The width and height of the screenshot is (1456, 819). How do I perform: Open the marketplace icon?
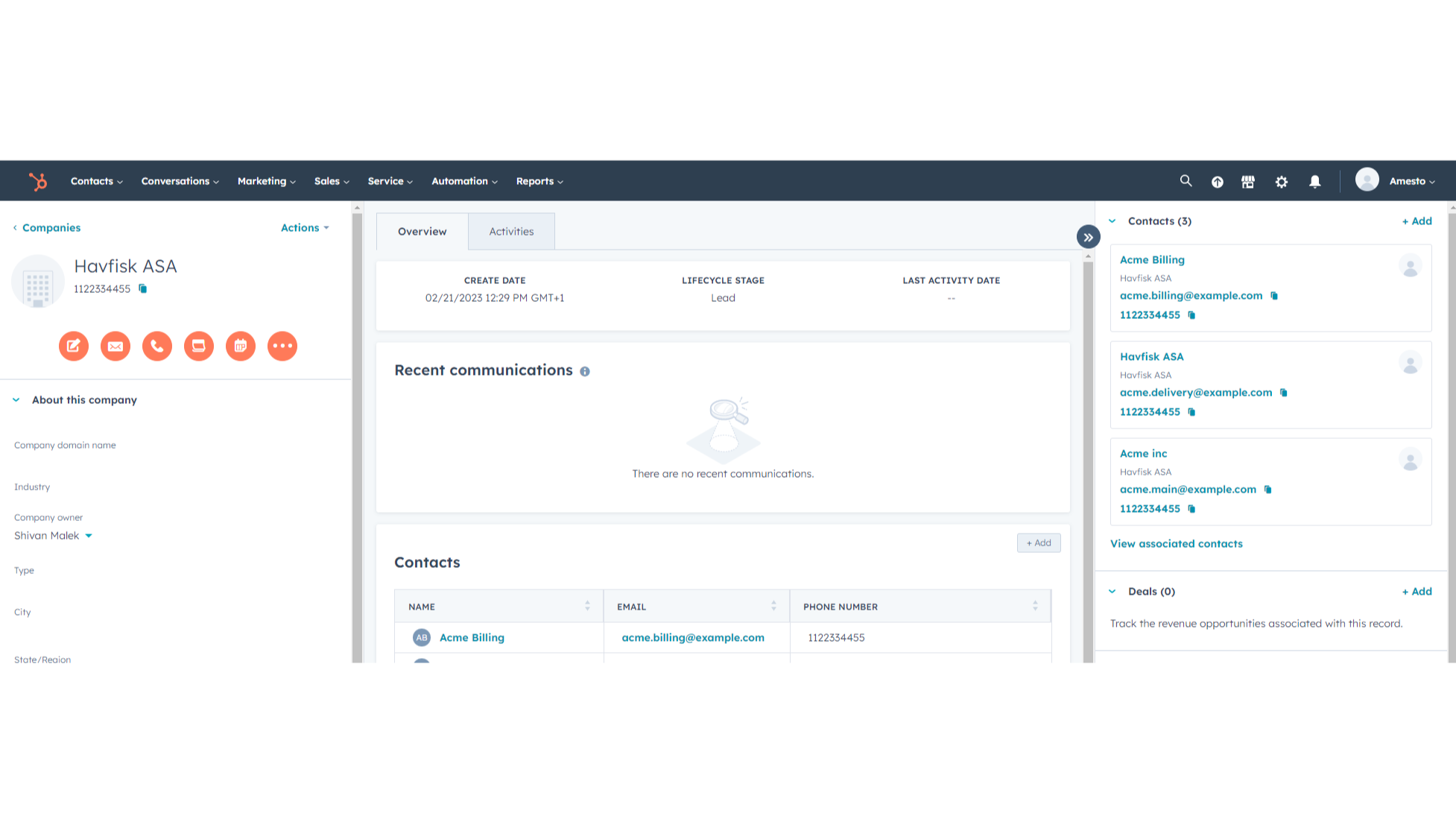1248,182
